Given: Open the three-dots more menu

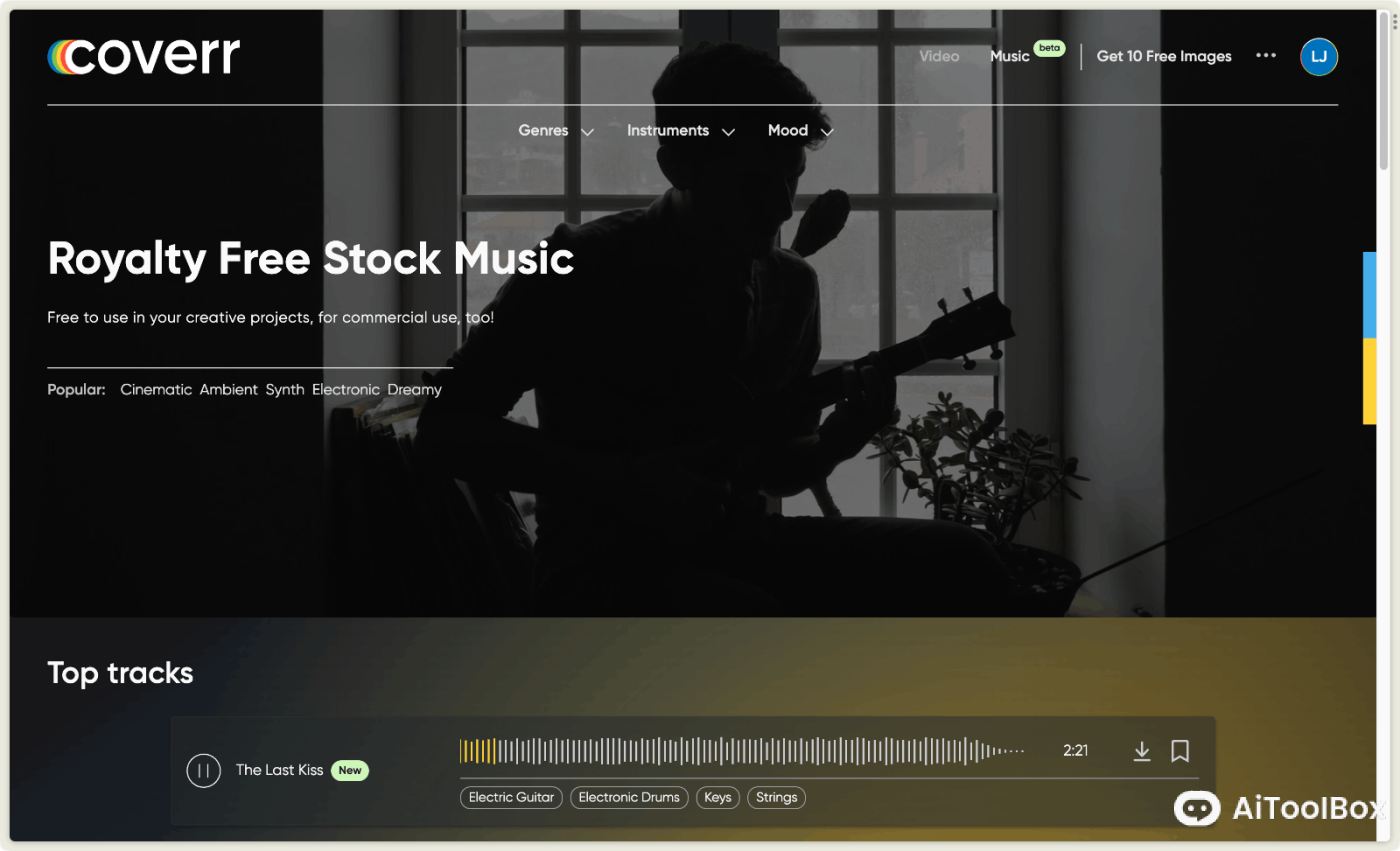Looking at the screenshot, I should (1266, 56).
